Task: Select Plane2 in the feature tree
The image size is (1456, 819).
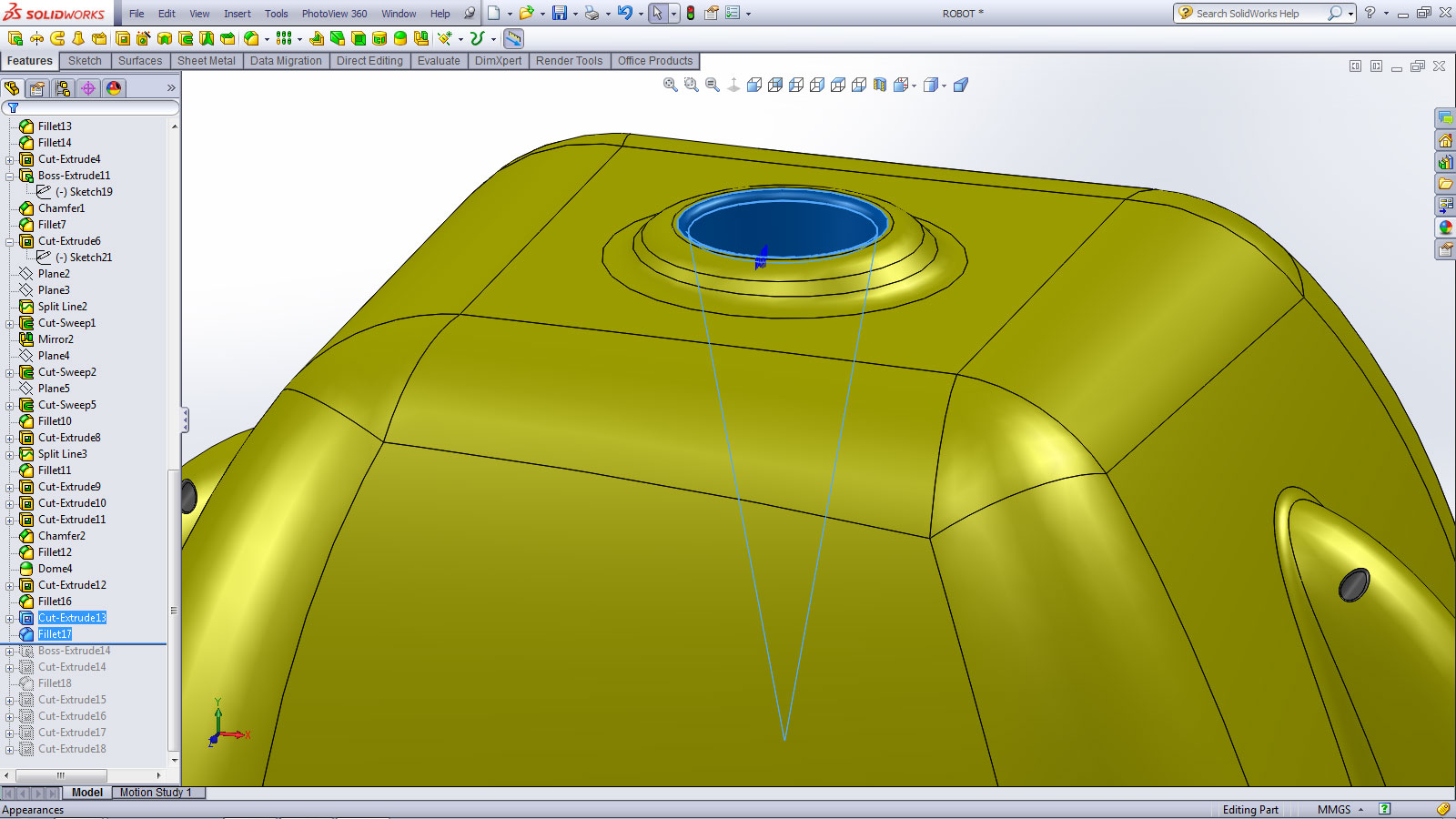Action: click(x=54, y=274)
